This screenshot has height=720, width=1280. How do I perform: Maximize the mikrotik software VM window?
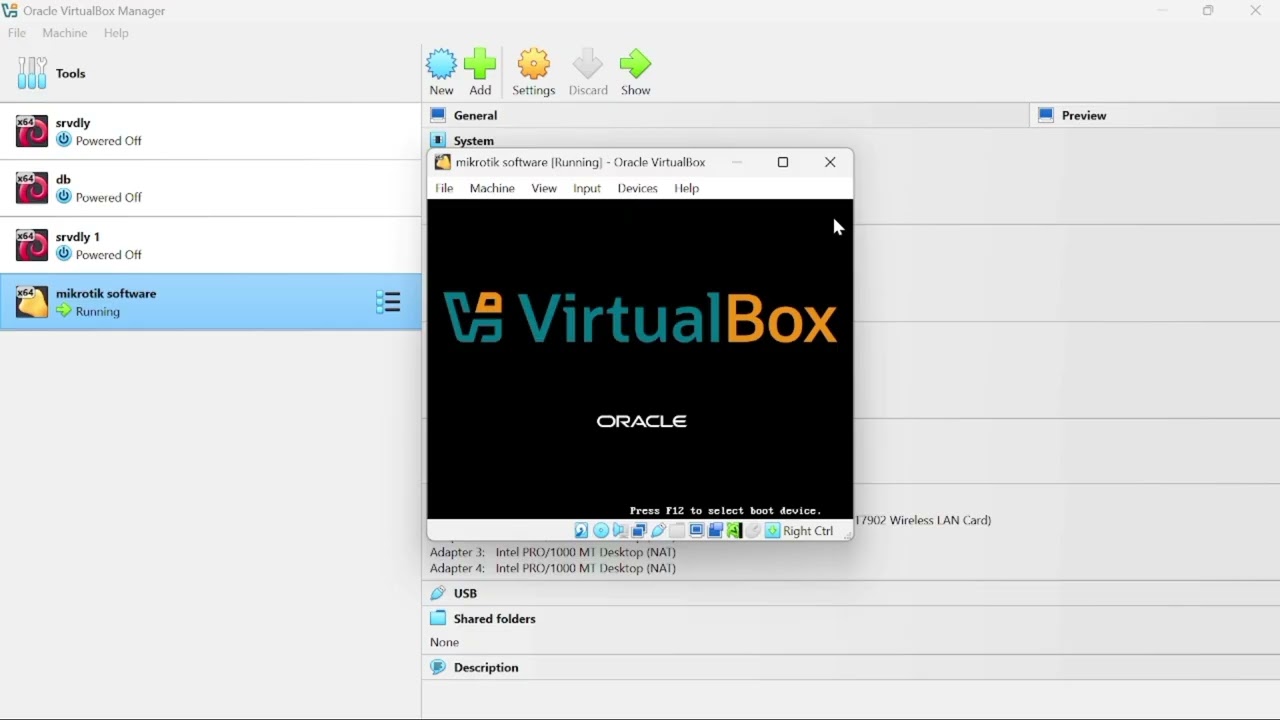pyautogui.click(x=783, y=162)
